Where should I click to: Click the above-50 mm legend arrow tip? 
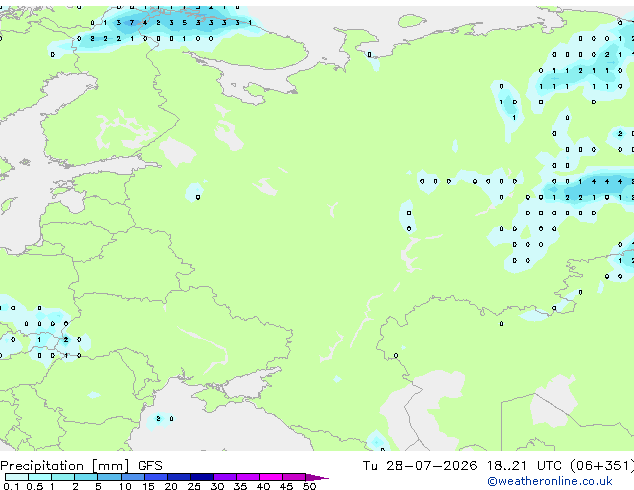pos(317,477)
